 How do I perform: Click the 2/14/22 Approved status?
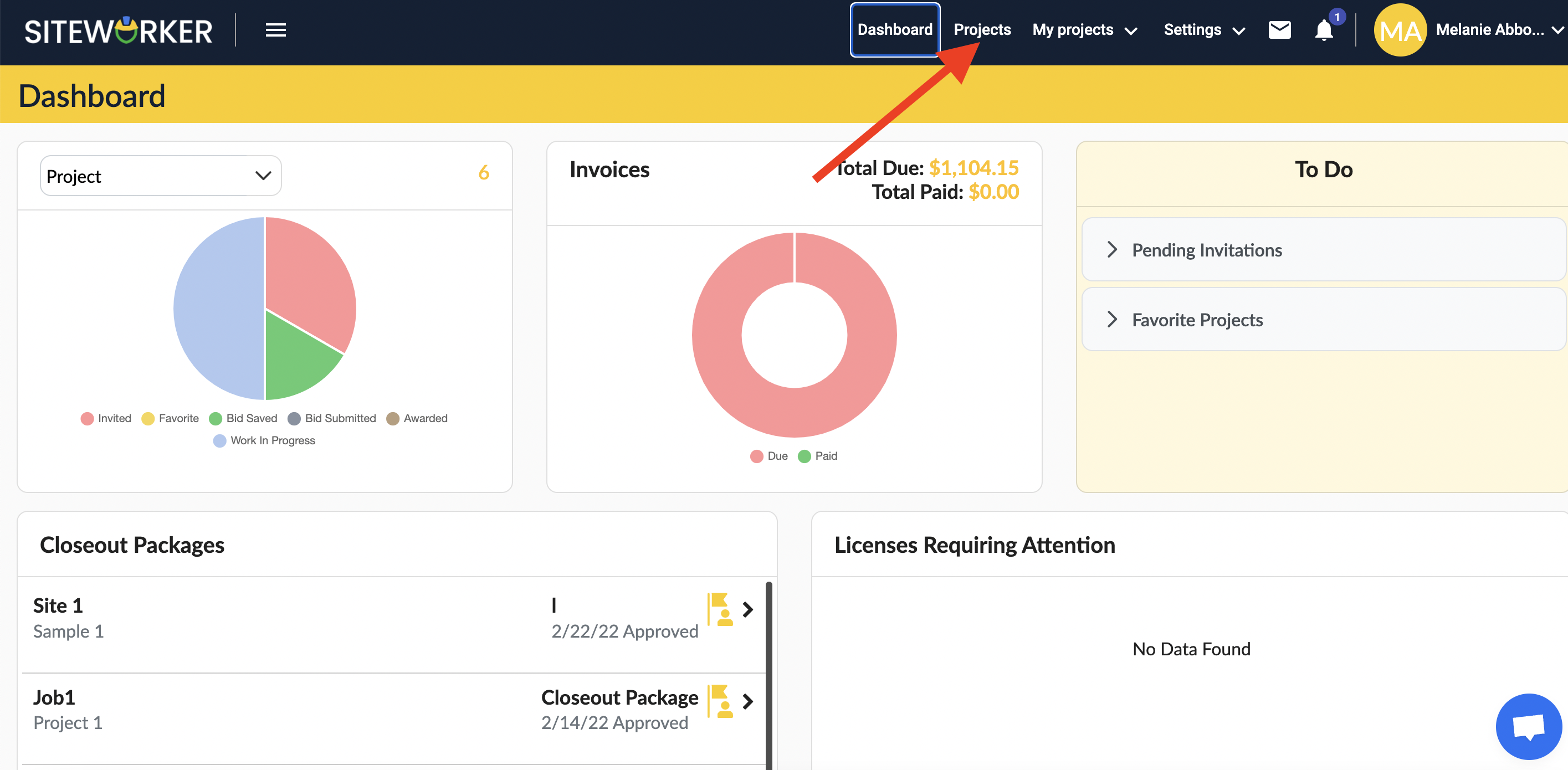615,722
